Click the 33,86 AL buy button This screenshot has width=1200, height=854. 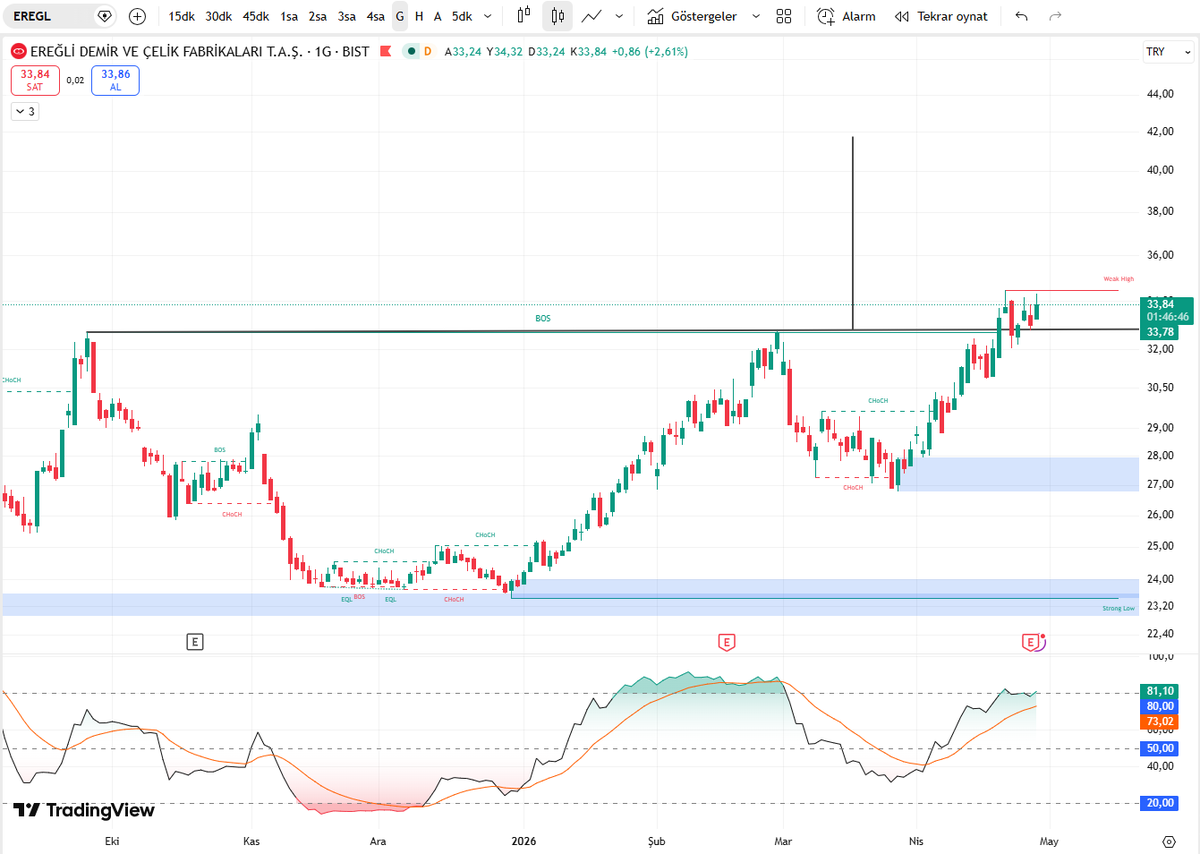point(115,80)
